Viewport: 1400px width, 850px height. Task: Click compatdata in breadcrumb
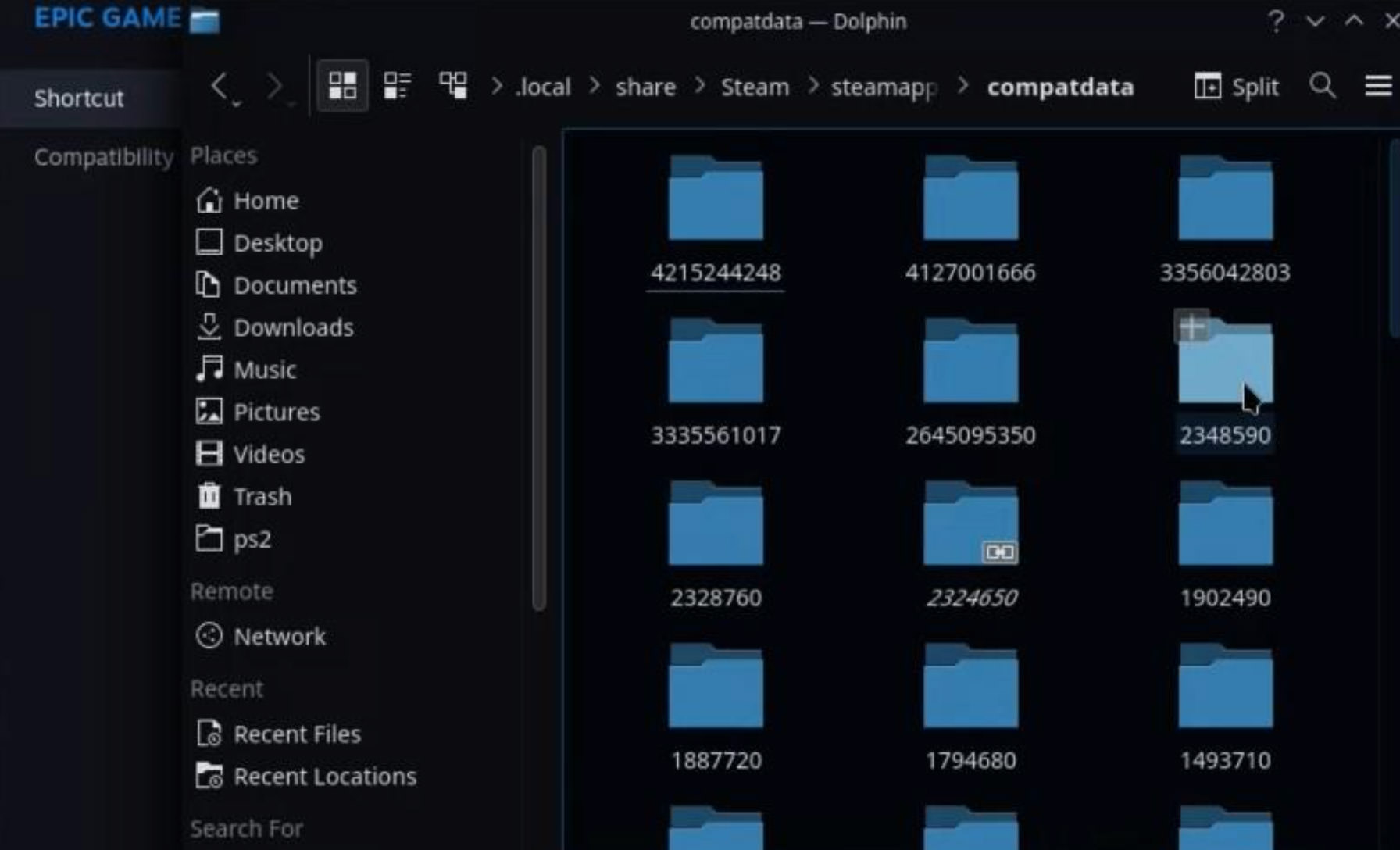click(1060, 87)
